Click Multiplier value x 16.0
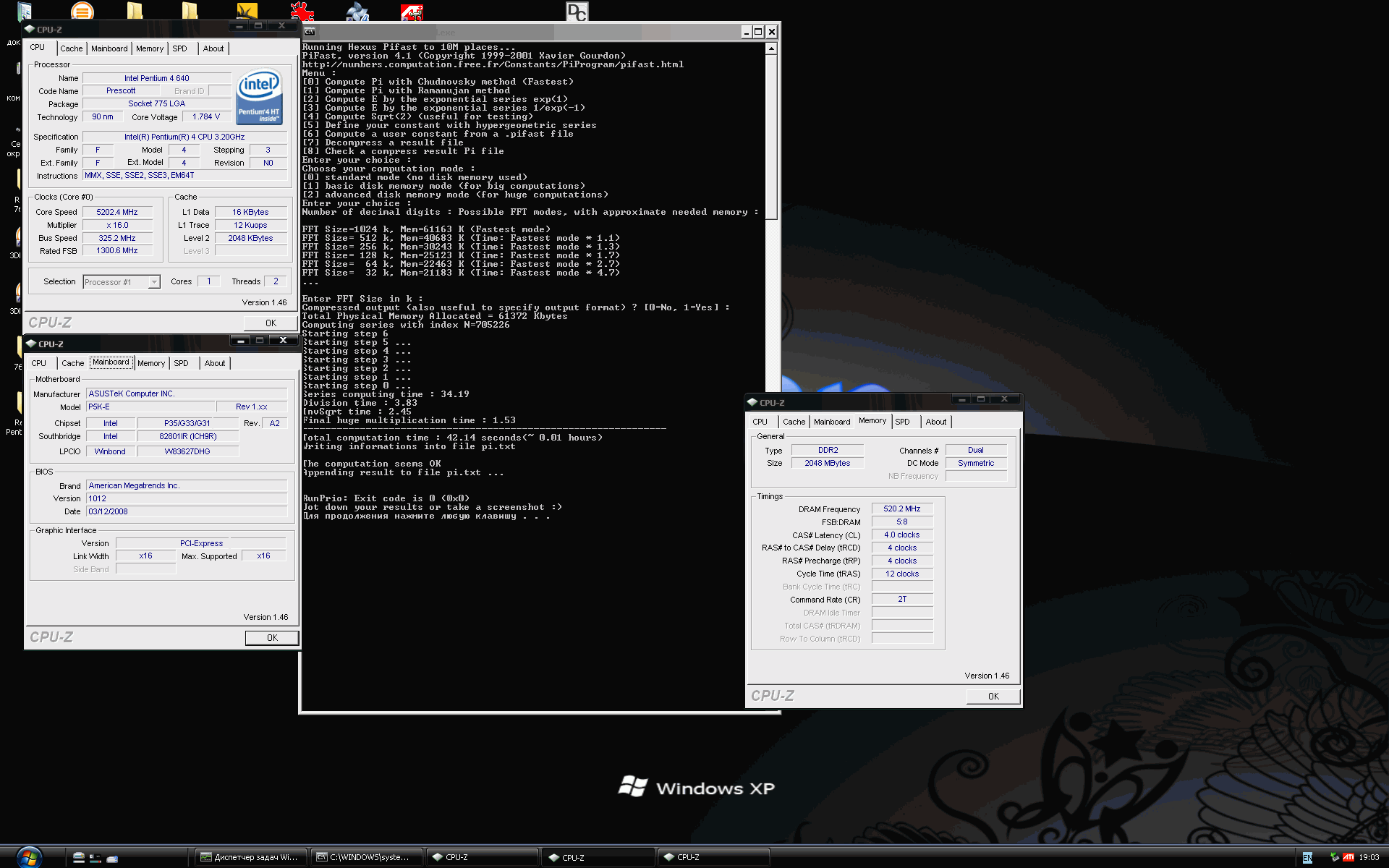Image resolution: width=1389 pixels, height=868 pixels. click(x=117, y=225)
